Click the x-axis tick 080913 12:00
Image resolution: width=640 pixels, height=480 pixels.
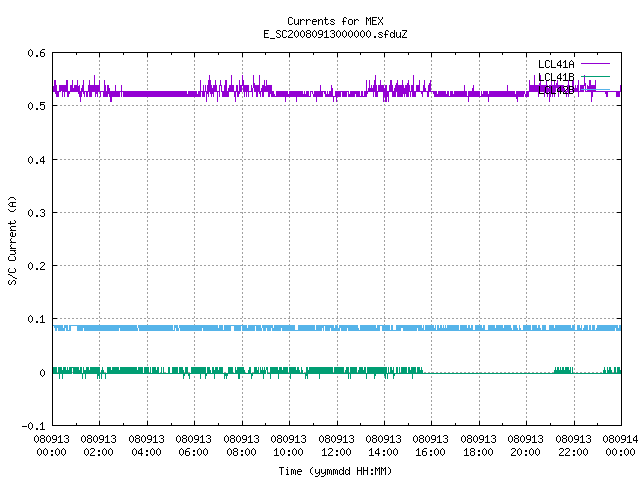click(336, 446)
